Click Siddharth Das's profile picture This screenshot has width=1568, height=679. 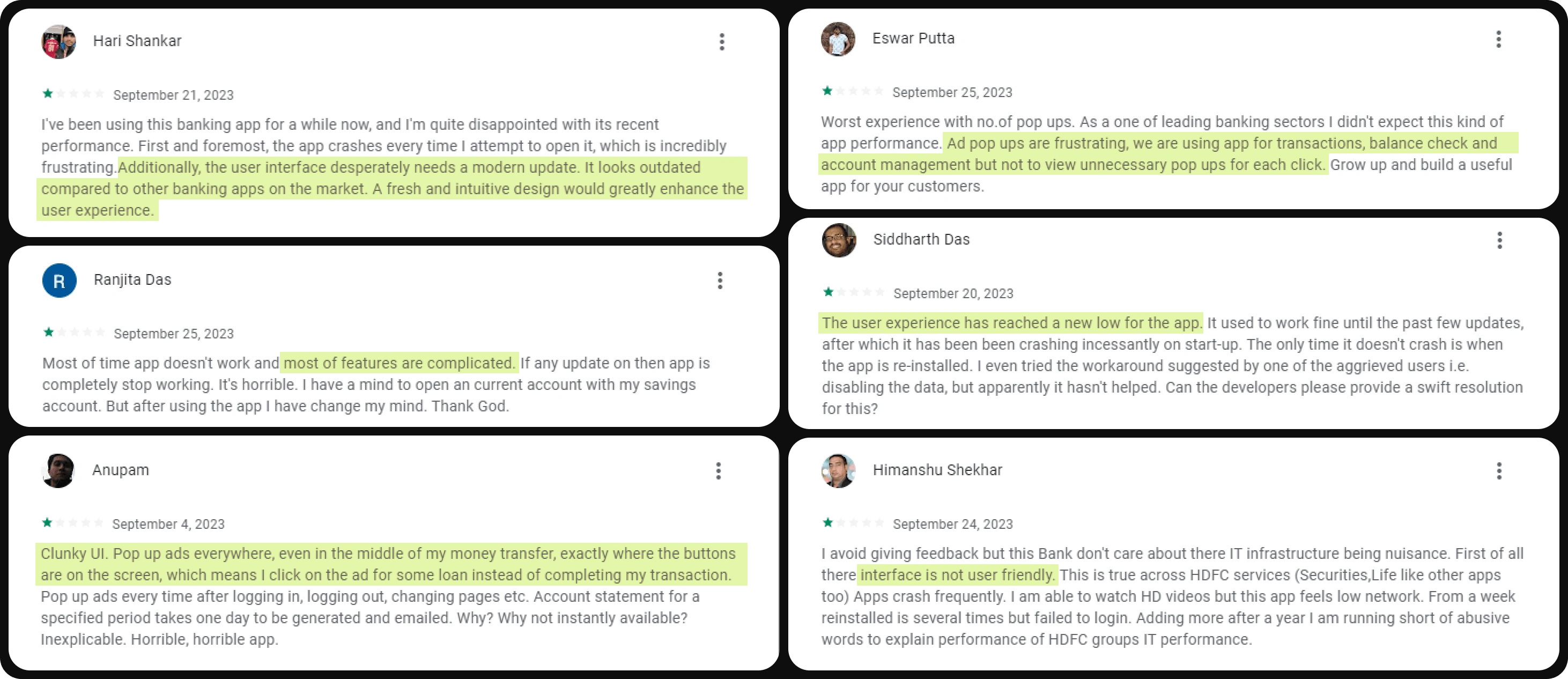pyautogui.click(x=839, y=240)
